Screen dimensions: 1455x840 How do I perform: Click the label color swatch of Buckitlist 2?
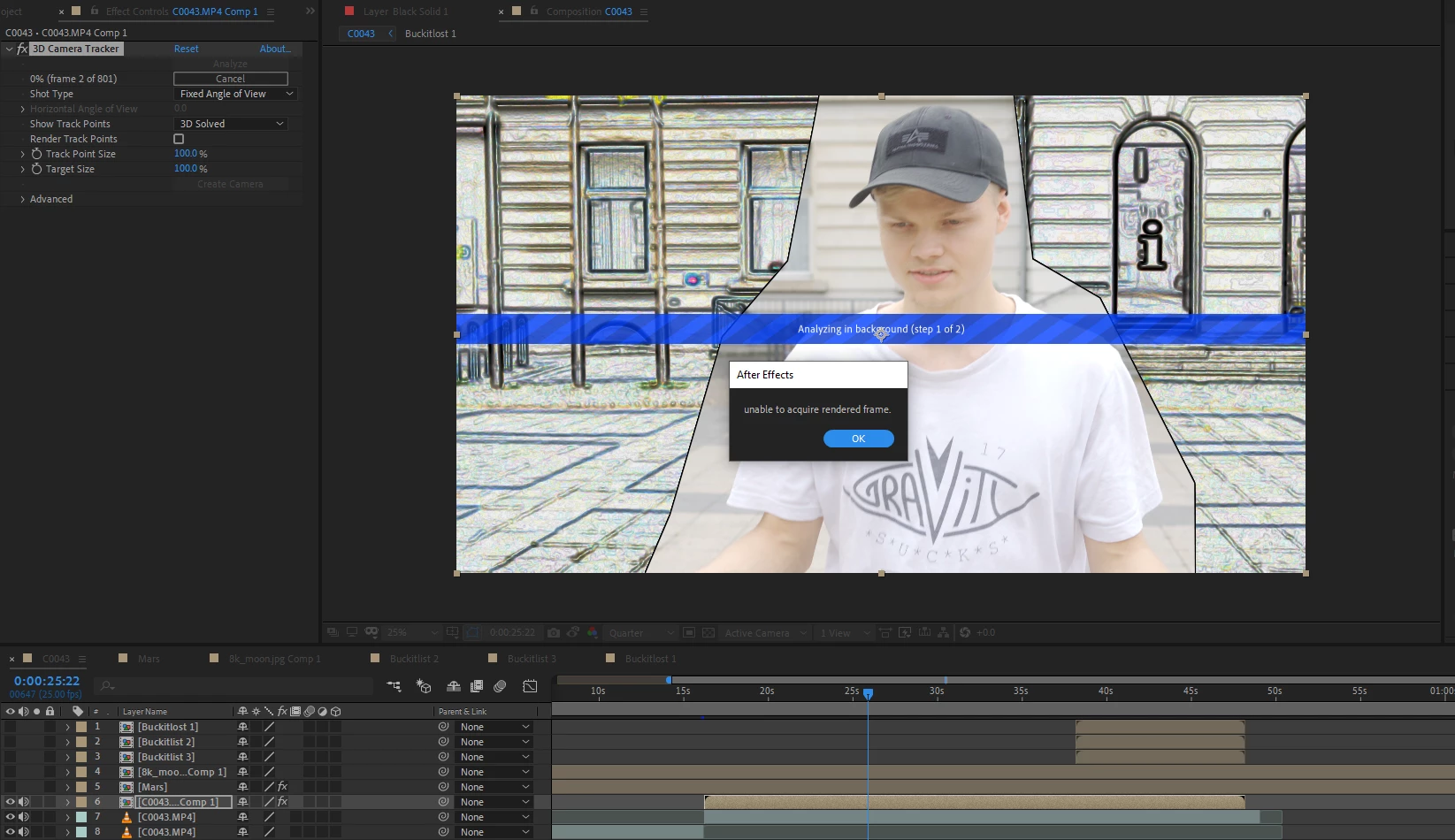[x=81, y=742]
